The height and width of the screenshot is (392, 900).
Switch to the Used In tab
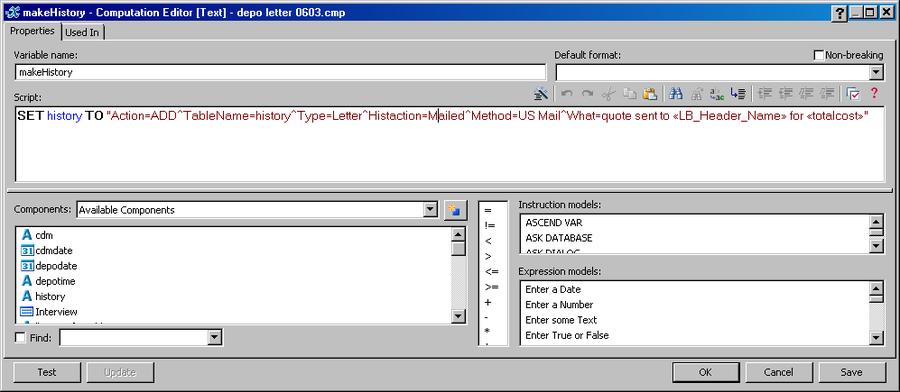82,33
